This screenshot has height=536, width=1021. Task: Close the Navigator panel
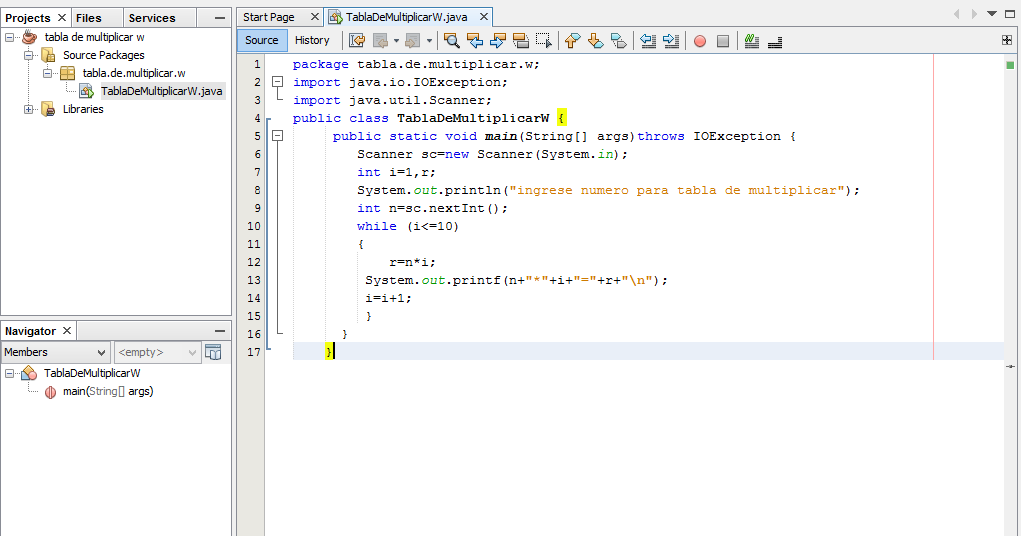pos(66,331)
